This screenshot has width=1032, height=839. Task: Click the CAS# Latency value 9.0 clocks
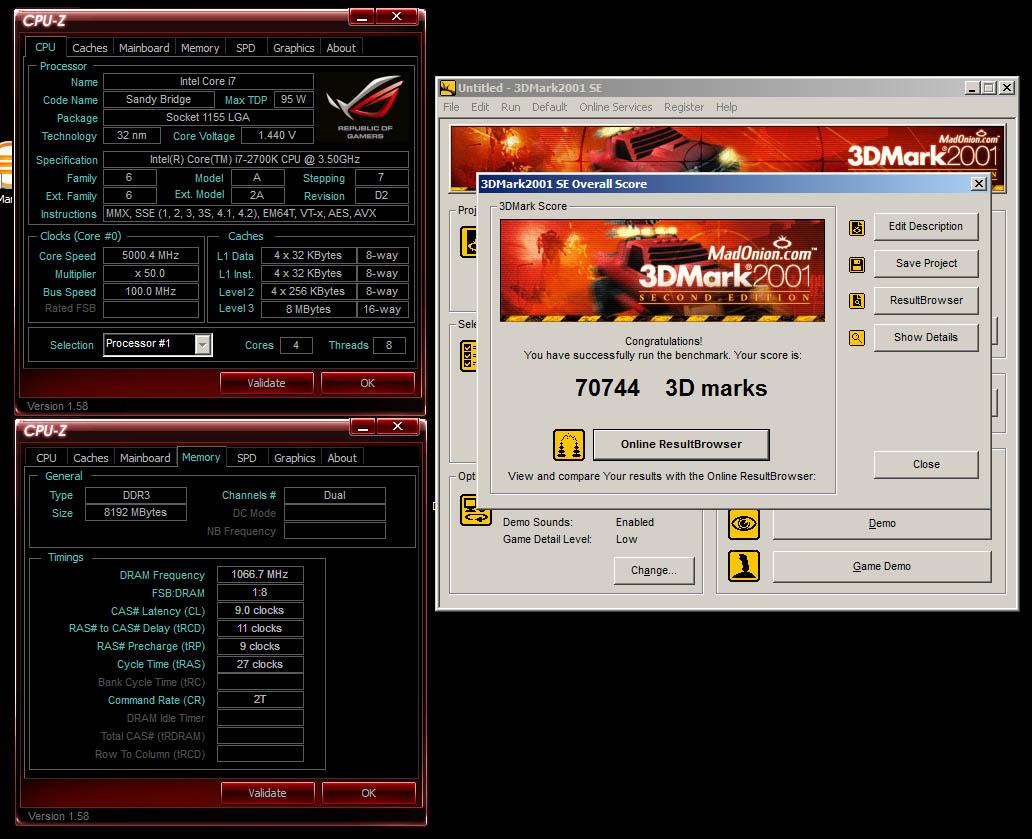click(260, 611)
